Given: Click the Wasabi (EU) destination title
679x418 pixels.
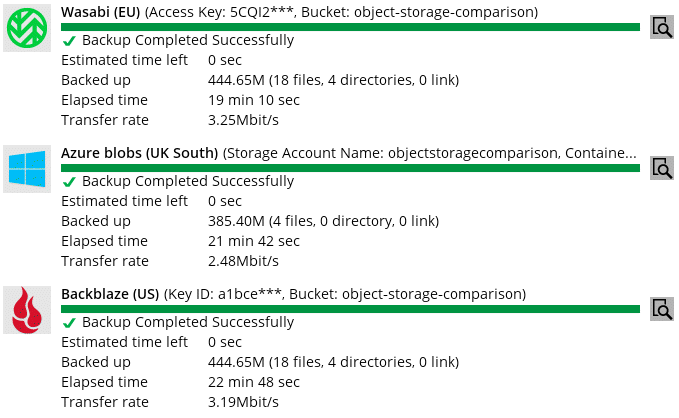Looking at the screenshot, I should pos(100,12).
